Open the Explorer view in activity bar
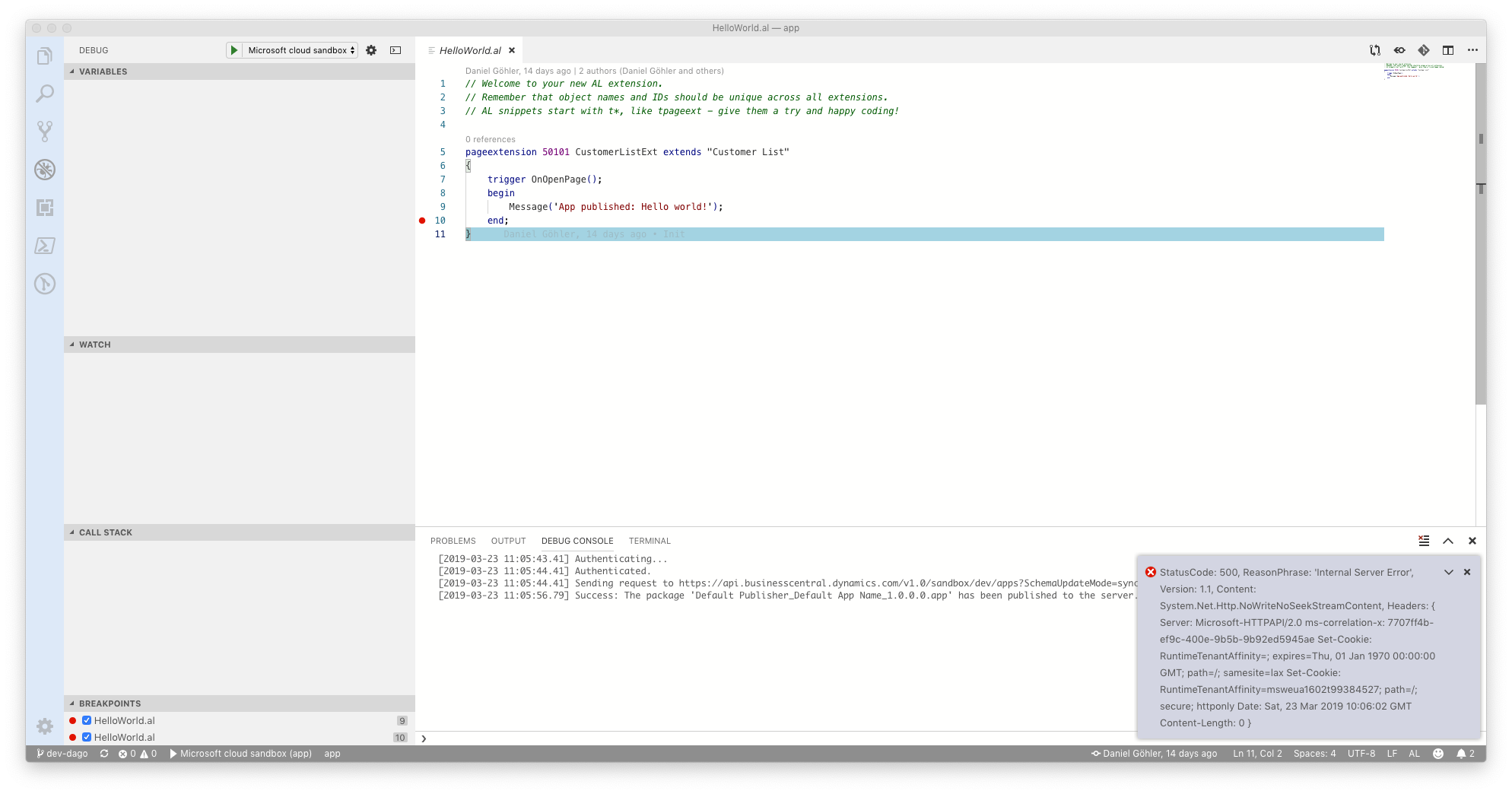 pos(45,56)
